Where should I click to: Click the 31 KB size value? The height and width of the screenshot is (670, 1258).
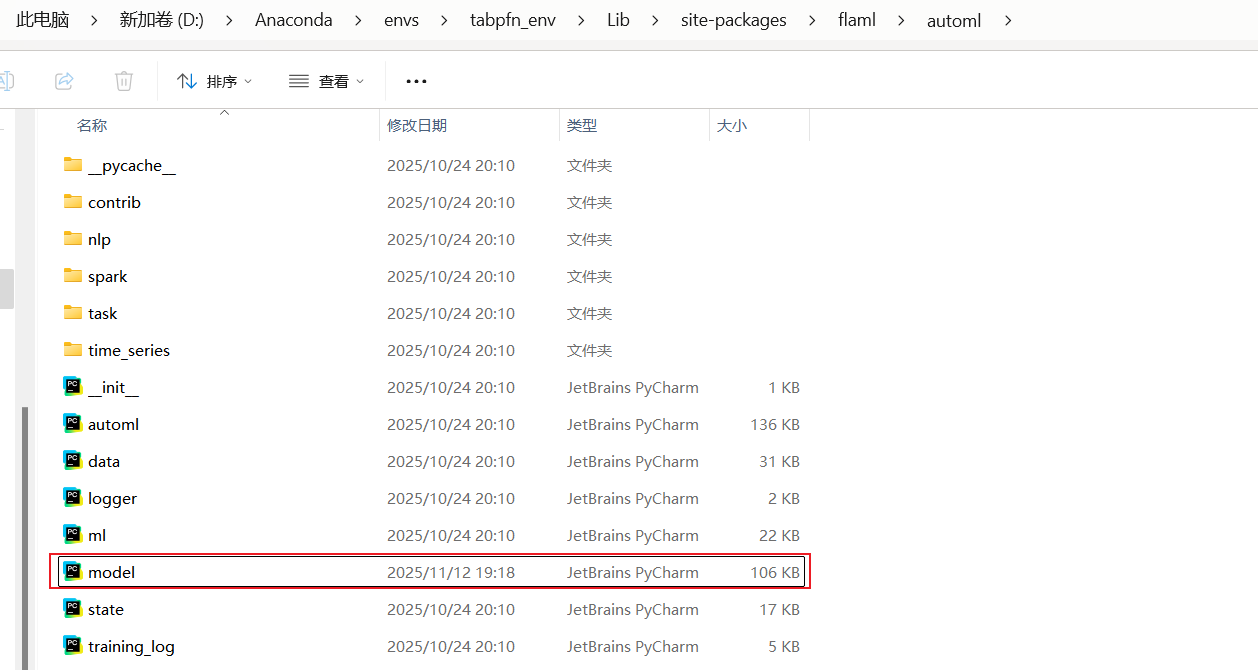[779, 461]
